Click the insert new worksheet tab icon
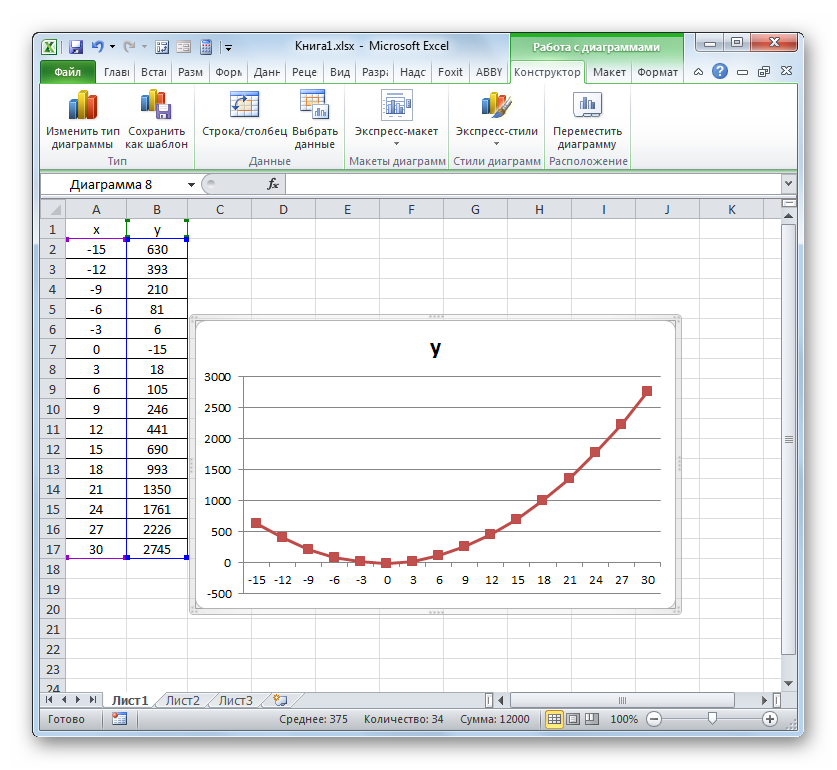The width and height of the screenshot is (837, 770). [x=280, y=700]
